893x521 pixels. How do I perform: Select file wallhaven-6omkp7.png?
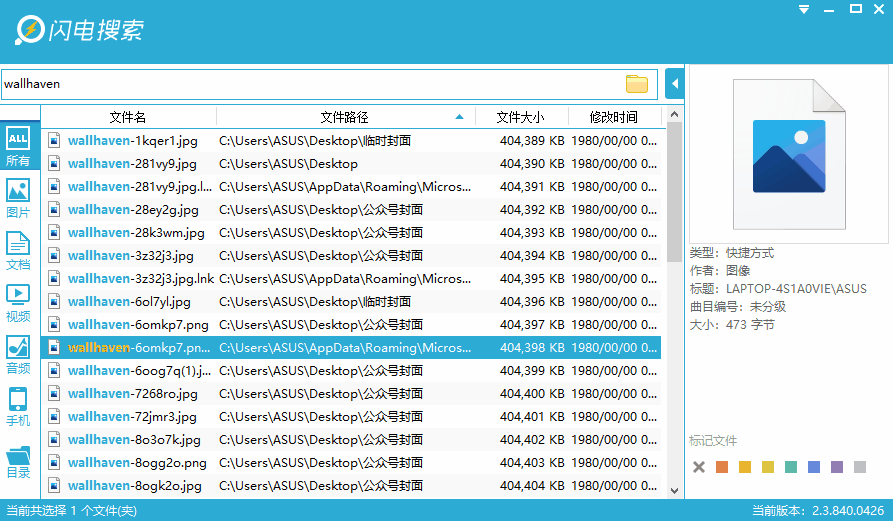click(351, 325)
